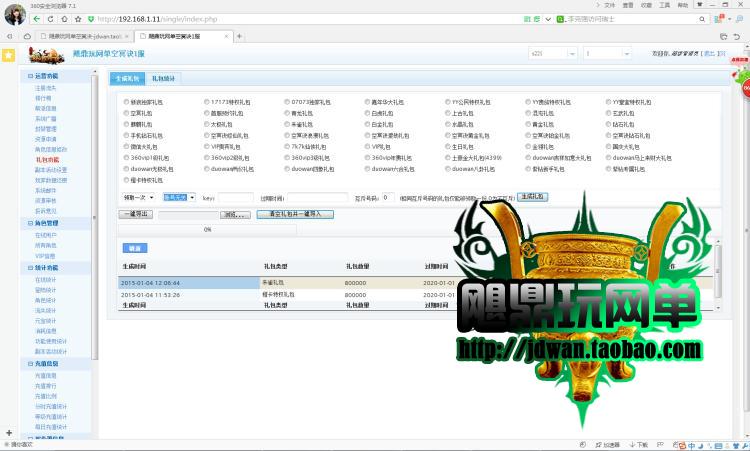750x451 pixels.
Task: Open the dropdown showing 1 in header
Action: point(607,54)
